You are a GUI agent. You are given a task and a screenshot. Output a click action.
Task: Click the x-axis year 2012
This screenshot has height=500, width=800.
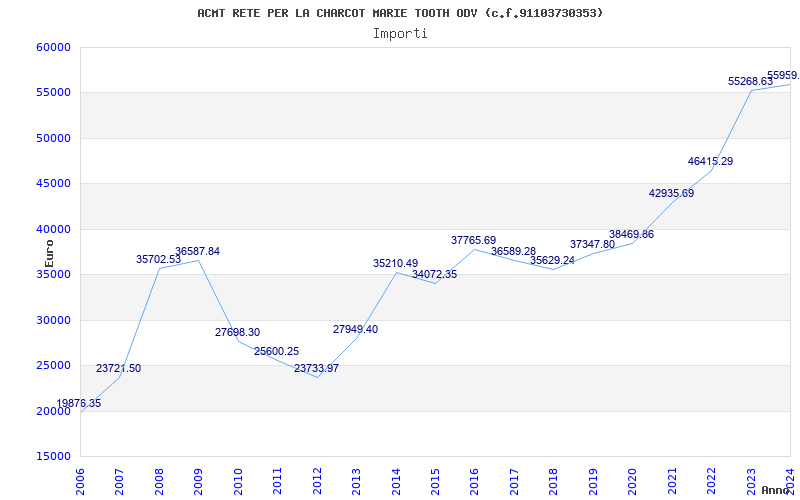[317, 482]
